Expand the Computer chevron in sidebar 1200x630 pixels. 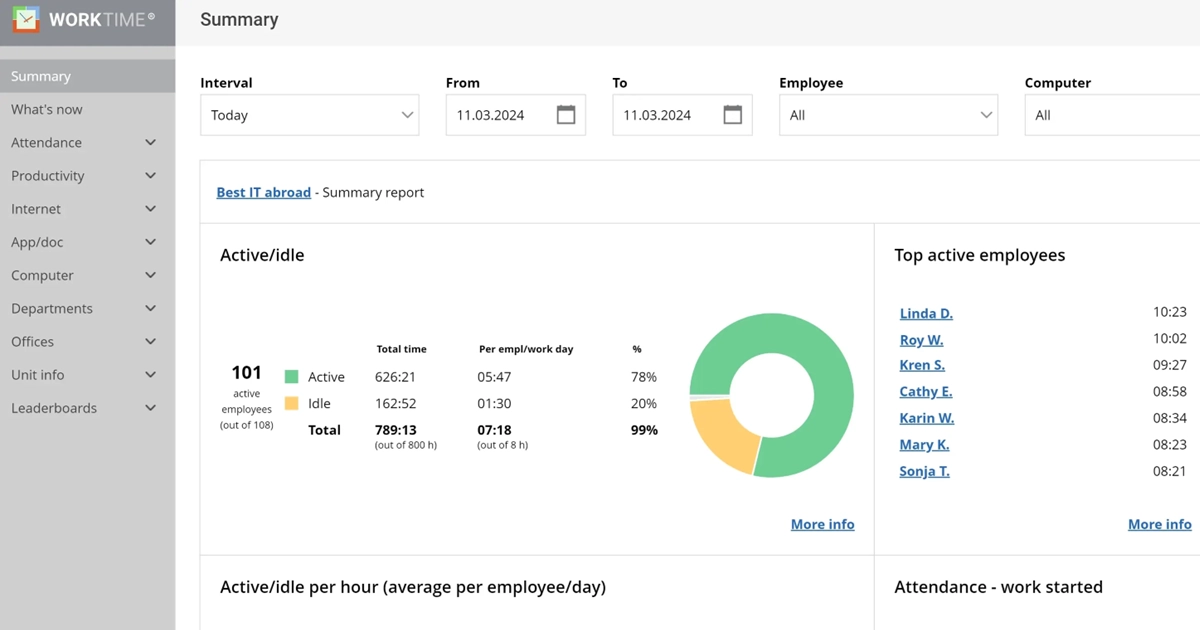tap(151, 275)
